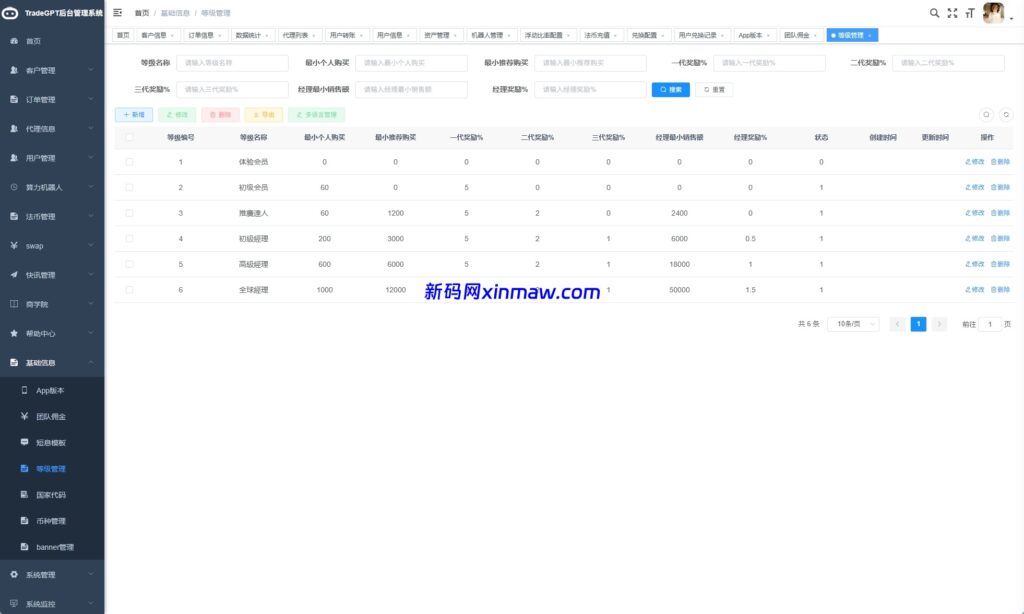Toggle fullscreen with the expand icon
Image resolution: width=1024 pixels, height=614 pixels.
point(951,13)
